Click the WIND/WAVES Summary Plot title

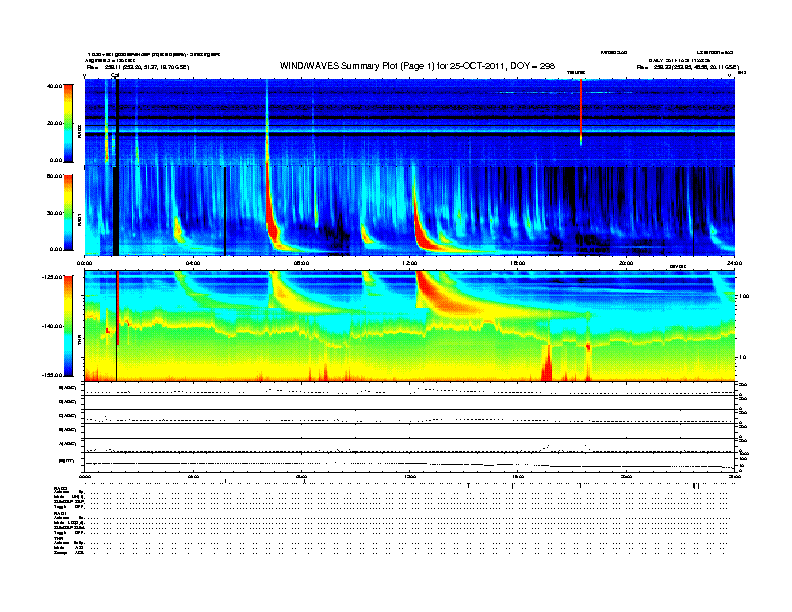(417, 66)
